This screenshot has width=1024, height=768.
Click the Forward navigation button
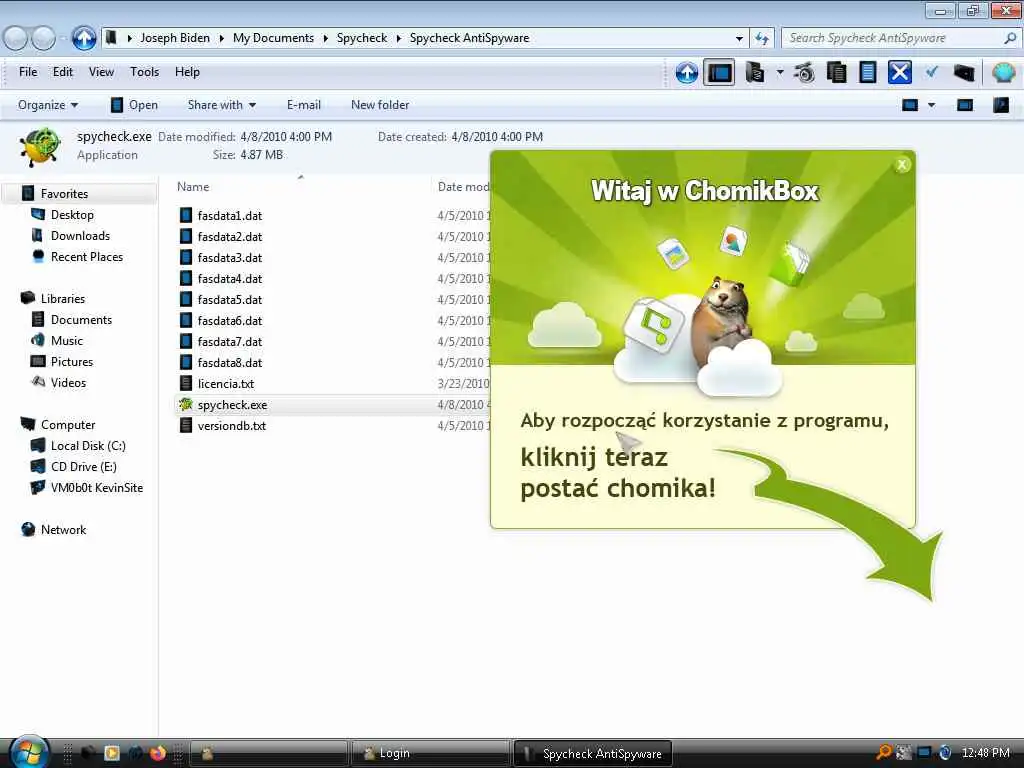(x=44, y=39)
